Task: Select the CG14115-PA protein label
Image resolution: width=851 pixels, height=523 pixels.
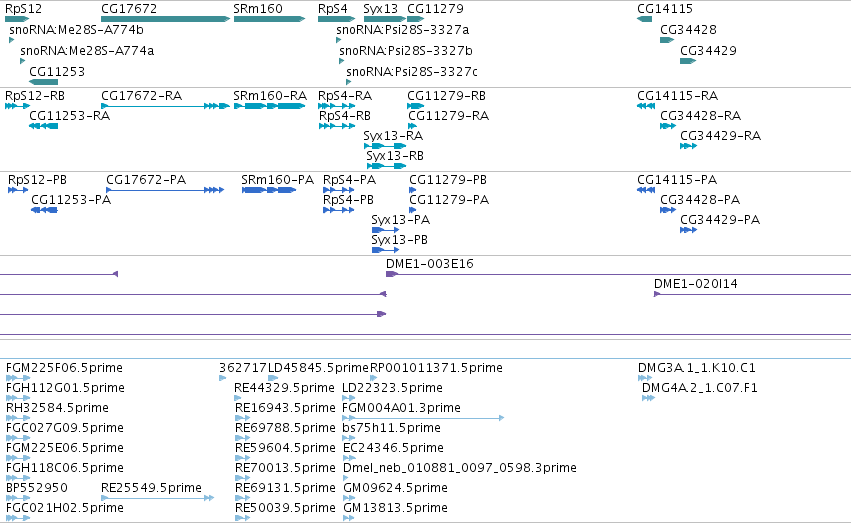Action: [677, 180]
